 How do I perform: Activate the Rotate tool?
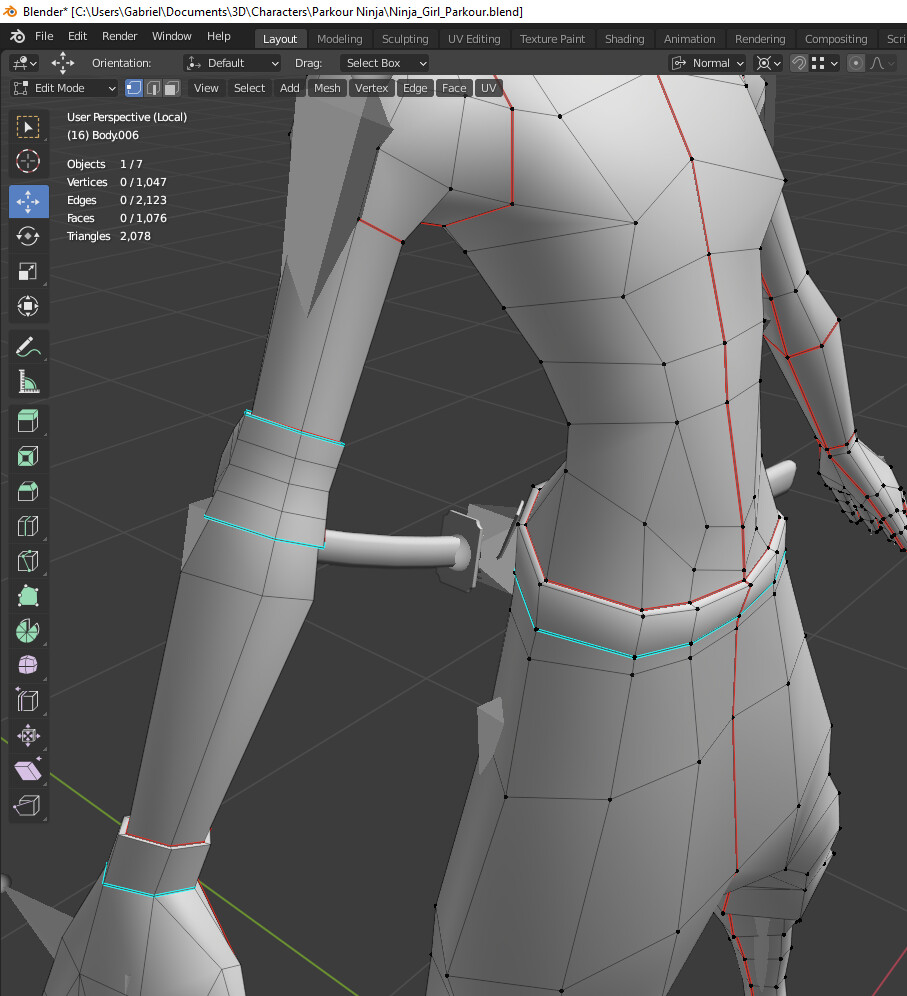coord(28,236)
